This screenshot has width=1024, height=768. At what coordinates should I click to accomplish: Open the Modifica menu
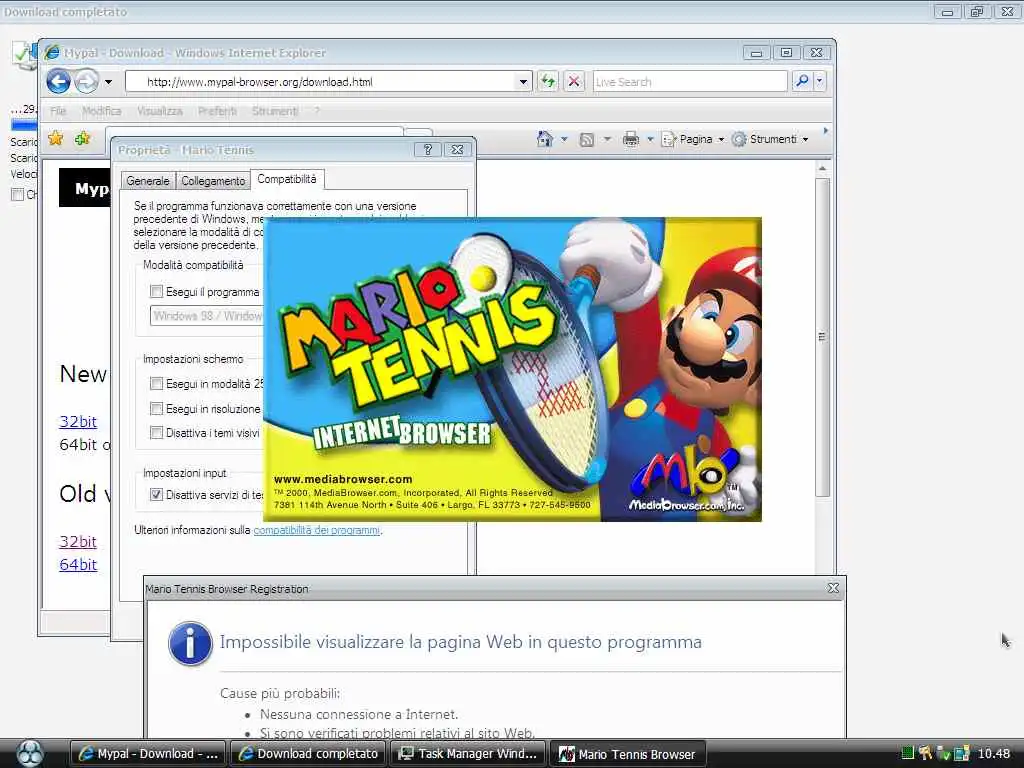click(x=102, y=111)
